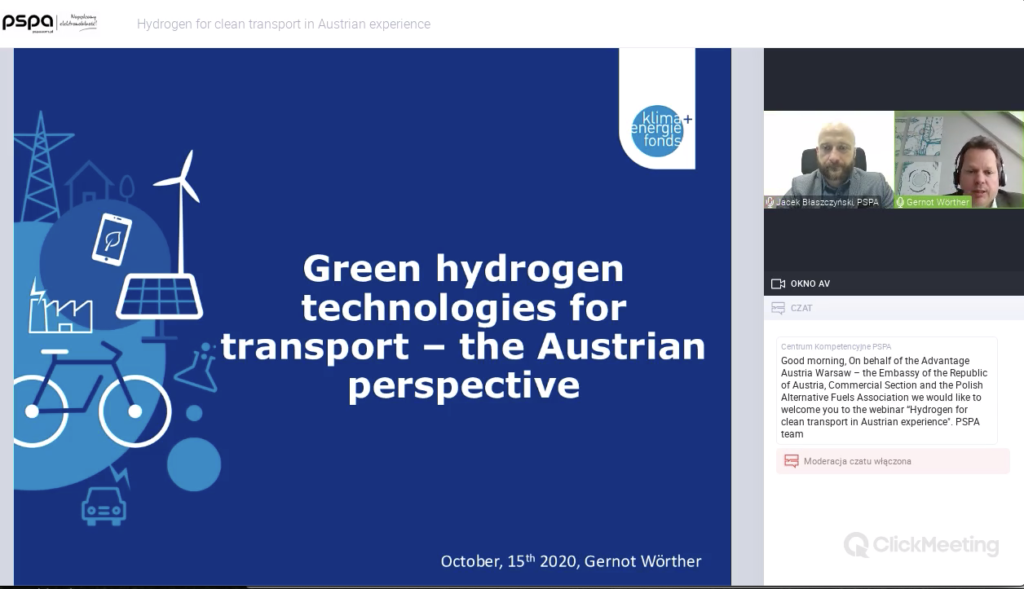
Task: Click the car icon at slide bottom
Action: (103, 507)
